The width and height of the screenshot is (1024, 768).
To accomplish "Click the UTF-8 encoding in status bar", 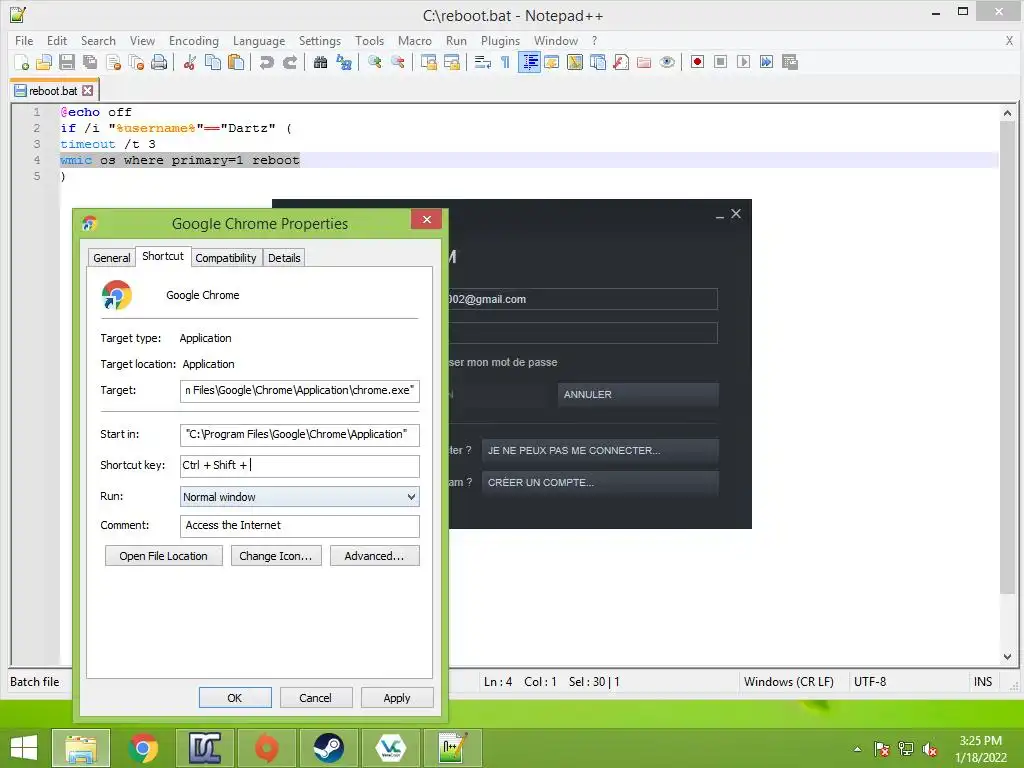I will tap(870, 682).
